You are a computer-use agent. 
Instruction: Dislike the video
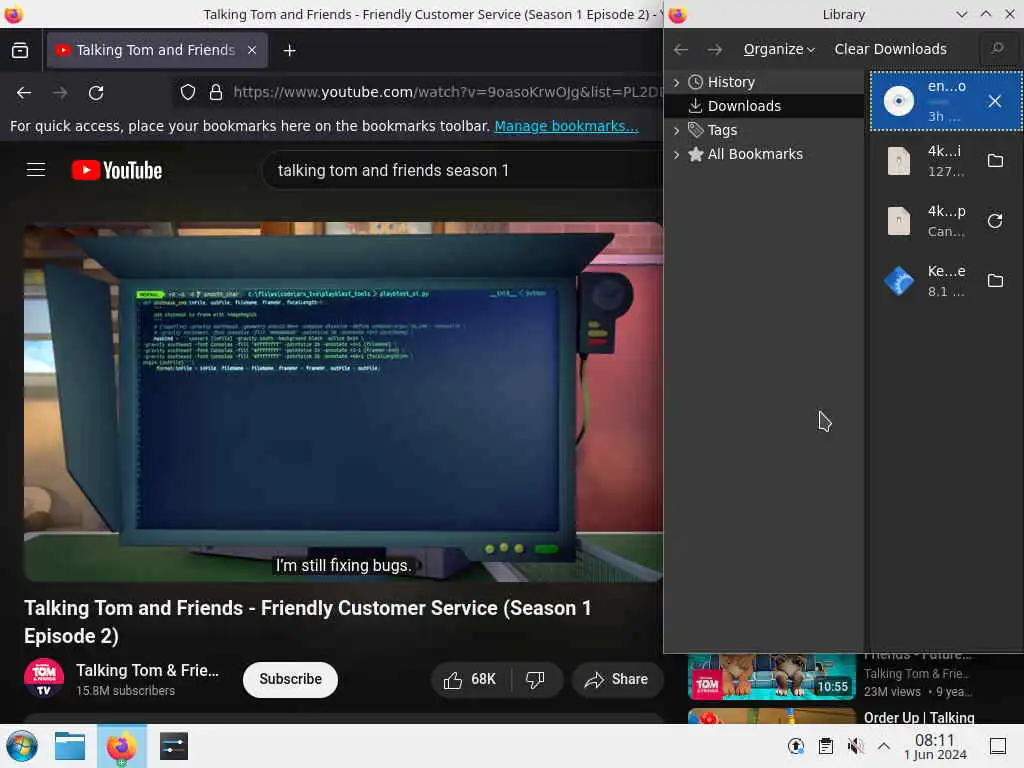pyautogui.click(x=536, y=680)
